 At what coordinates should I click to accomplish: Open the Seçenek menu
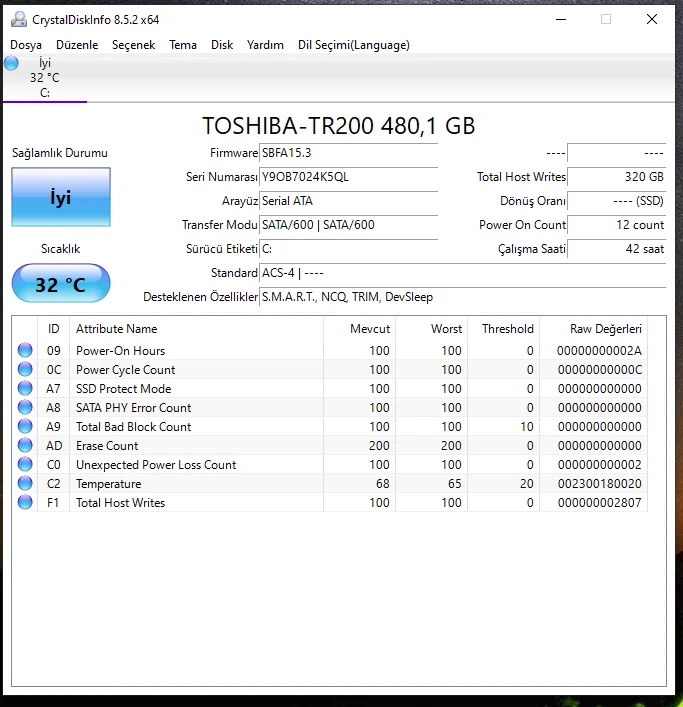[x=133, y=45]
